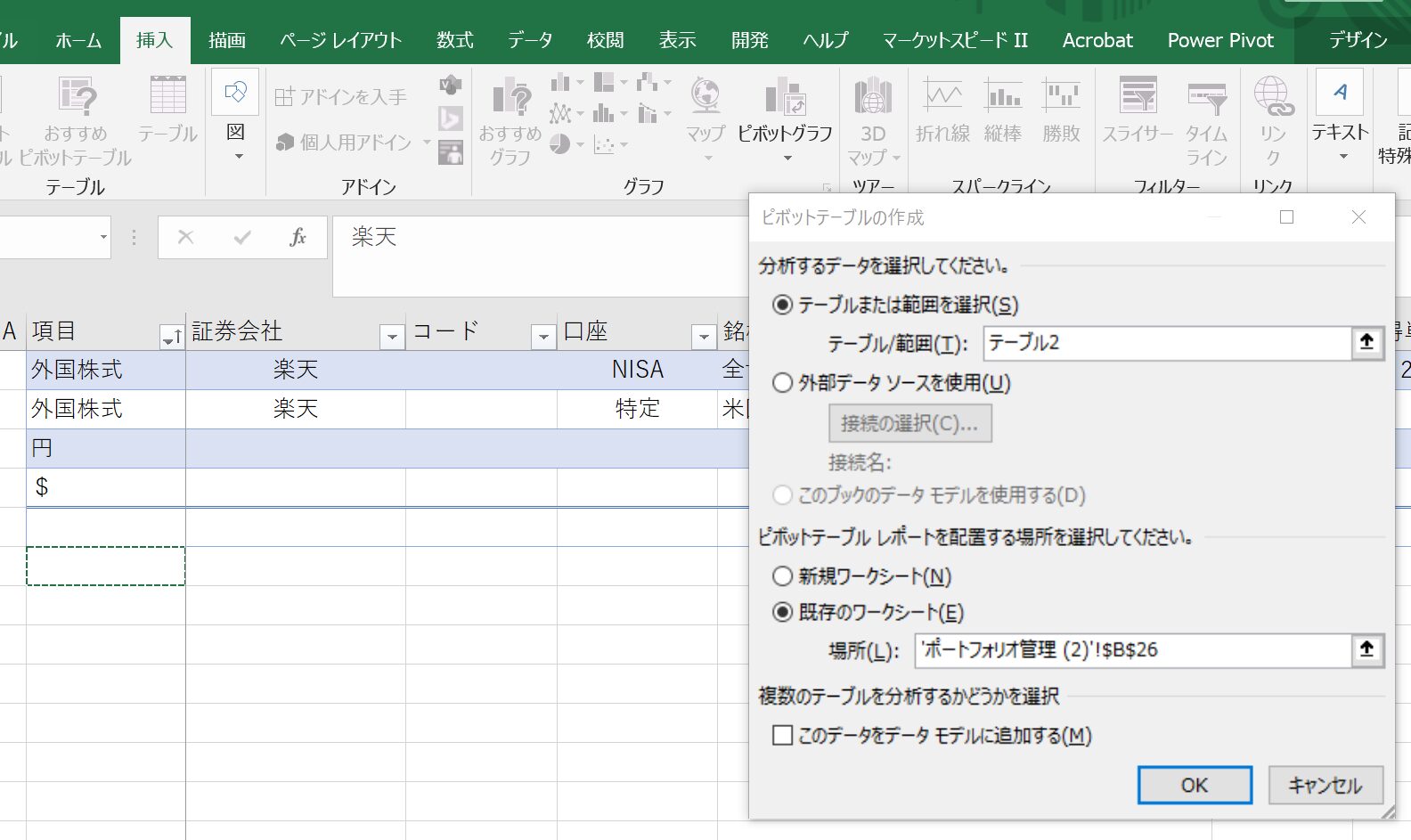
Task: Expand the 個人用アドイン dropdown arrow
Action: tap(426, 143)
